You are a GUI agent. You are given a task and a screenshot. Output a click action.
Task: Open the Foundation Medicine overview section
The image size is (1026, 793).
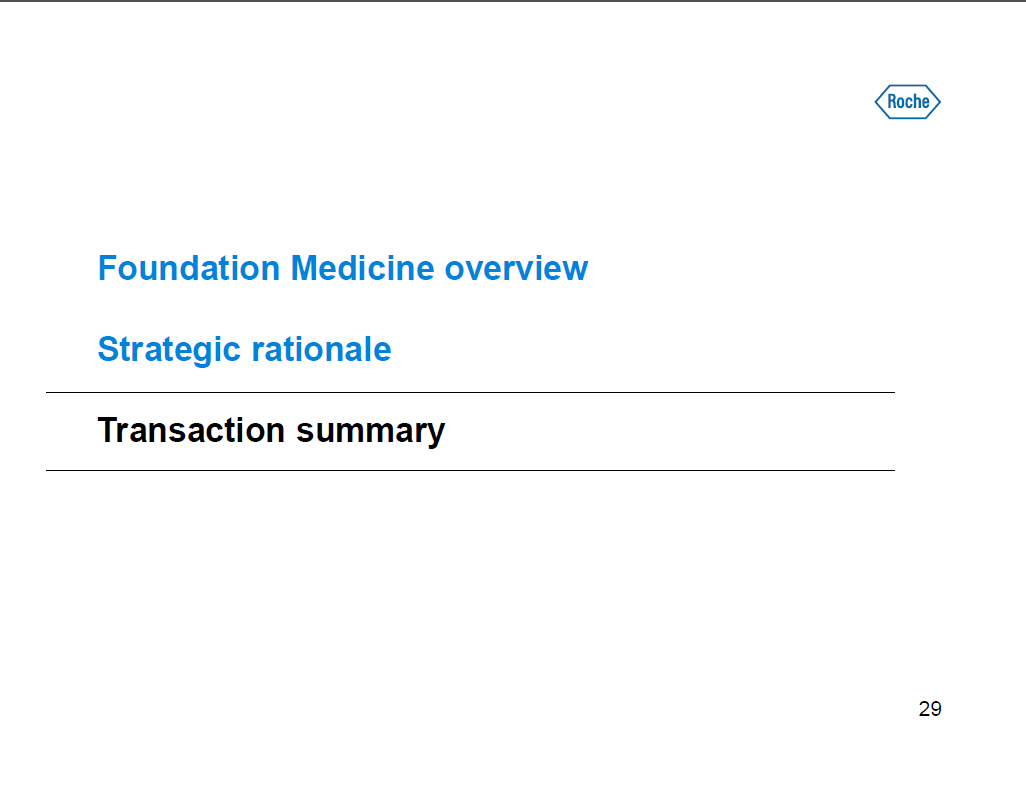[x=343, y=268]
